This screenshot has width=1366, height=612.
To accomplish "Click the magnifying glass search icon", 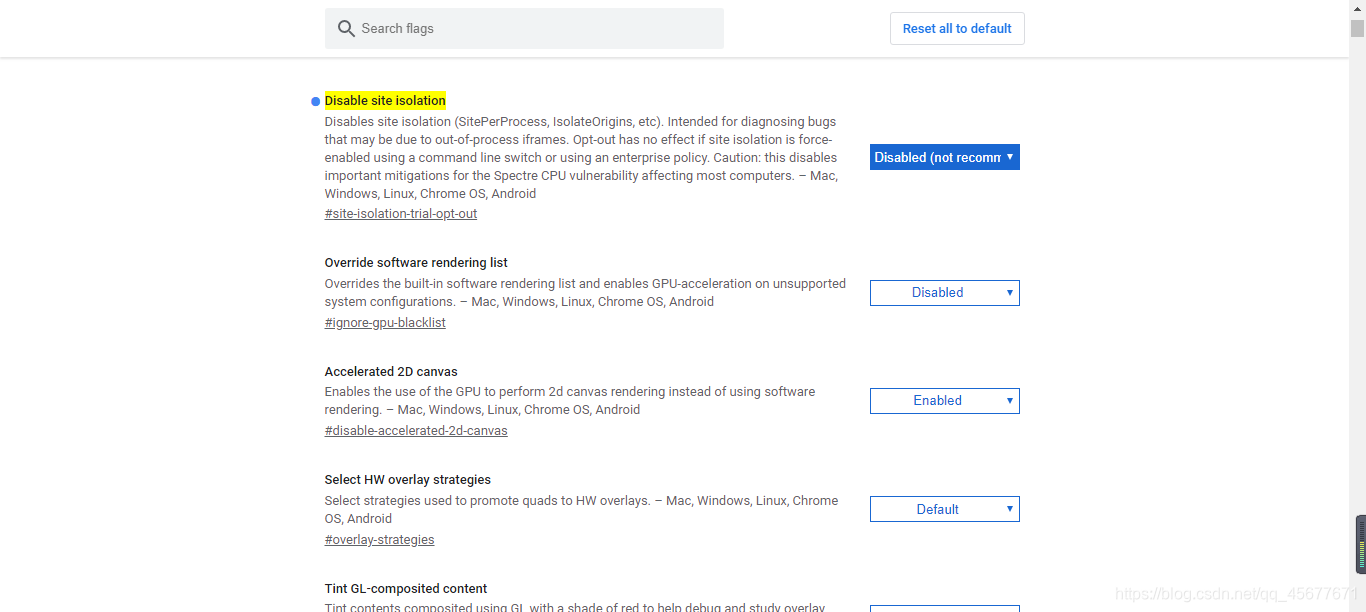I will click(x=346, y=29).
